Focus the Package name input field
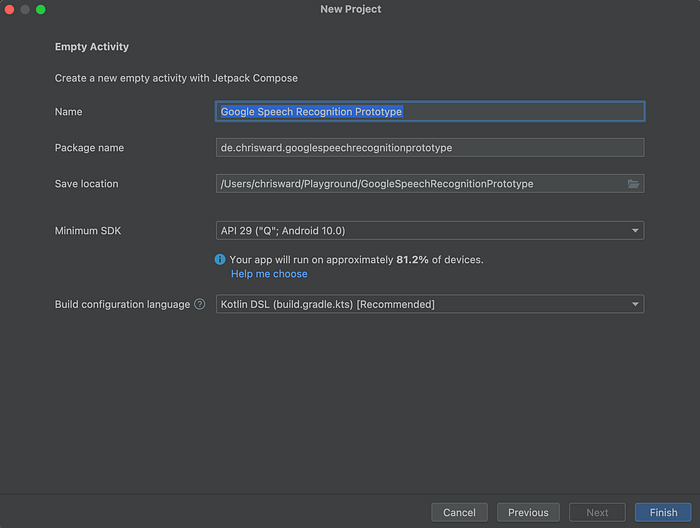The height and width of the screenshot is (528, 700). (x=430, y=148)
